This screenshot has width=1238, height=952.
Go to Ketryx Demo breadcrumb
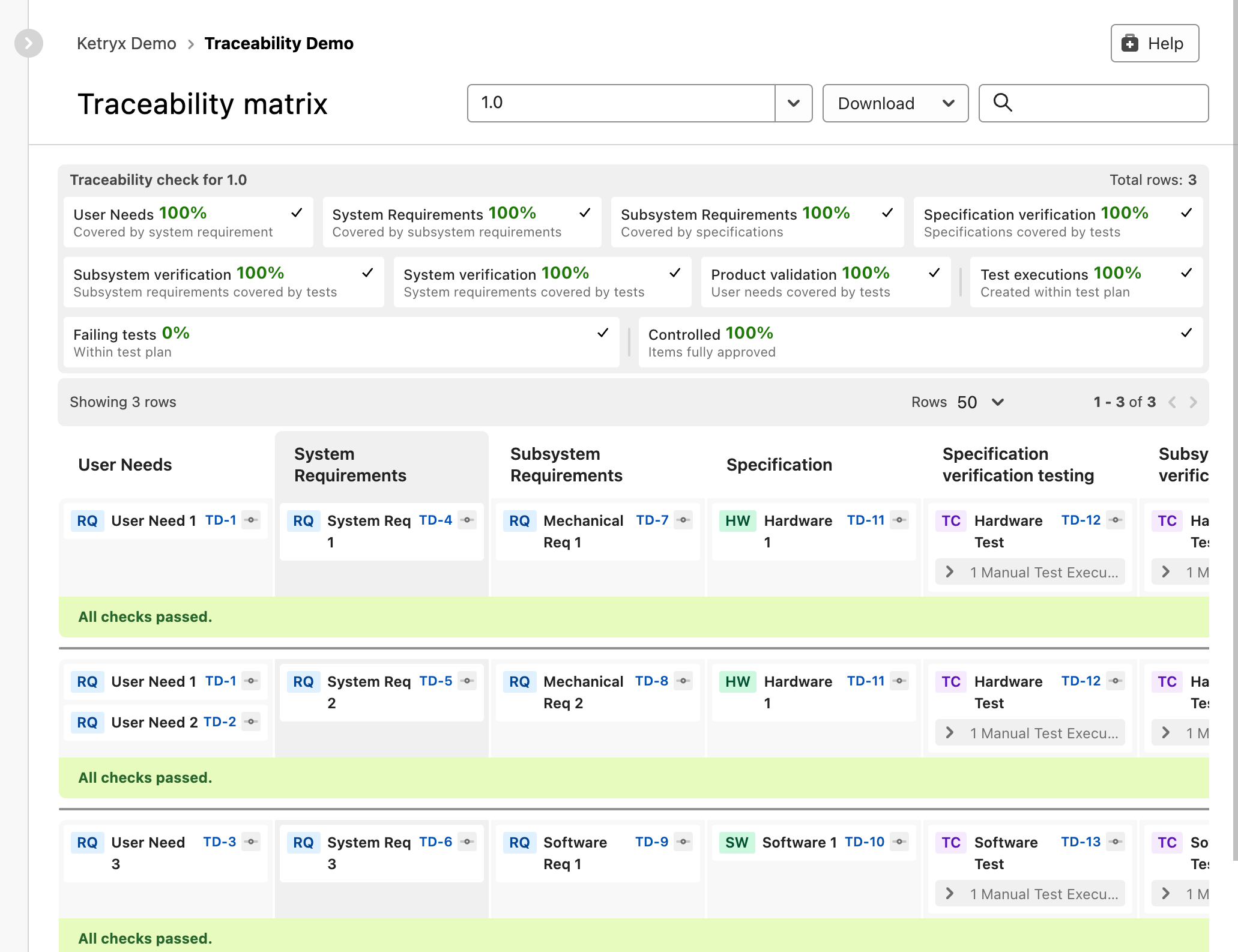click(x=127, y=43)
